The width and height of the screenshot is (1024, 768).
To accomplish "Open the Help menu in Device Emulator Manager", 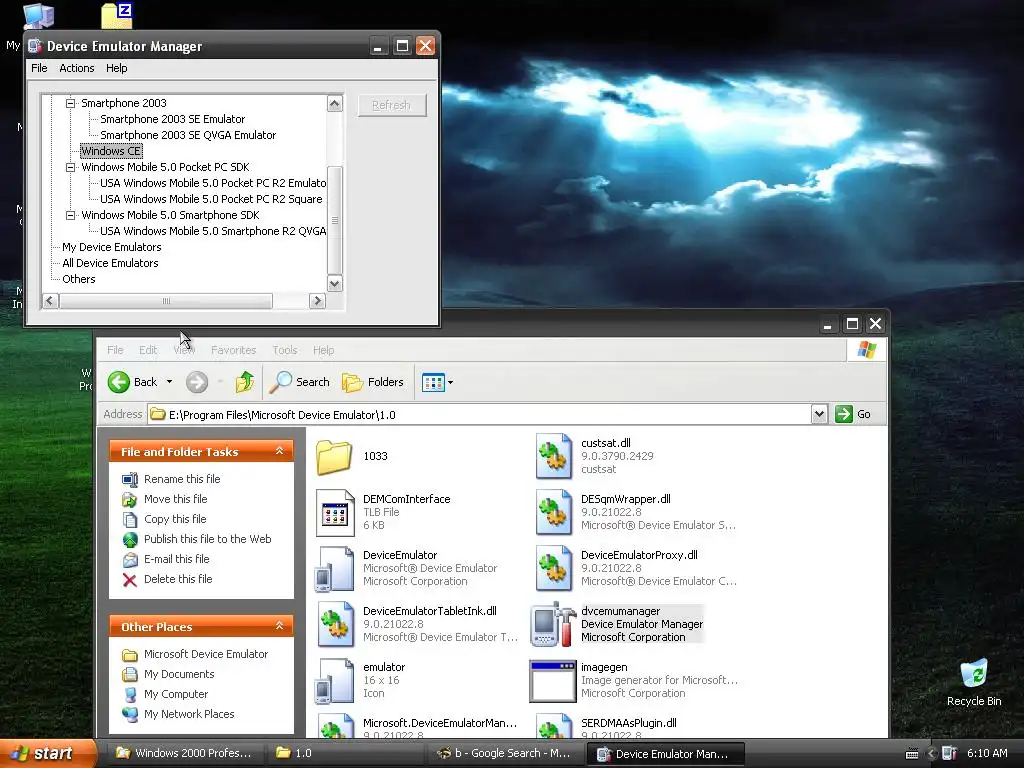I will point(117,68).
